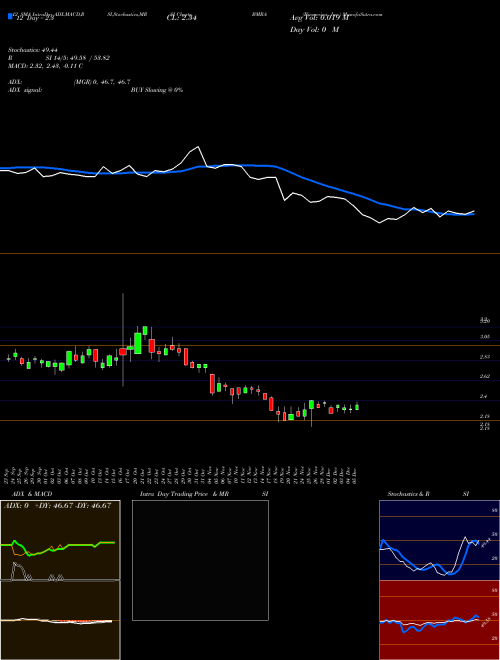Click the 'Stochastics & R' panel title
Screen dimensions: 500x660
(x=408, y=494)
